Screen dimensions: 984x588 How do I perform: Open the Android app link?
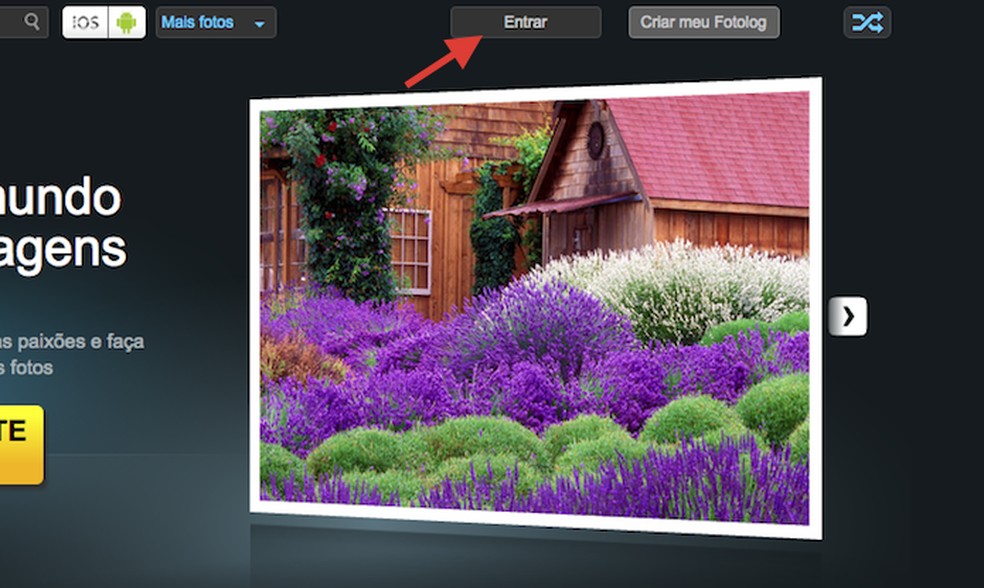click(127, 23)
